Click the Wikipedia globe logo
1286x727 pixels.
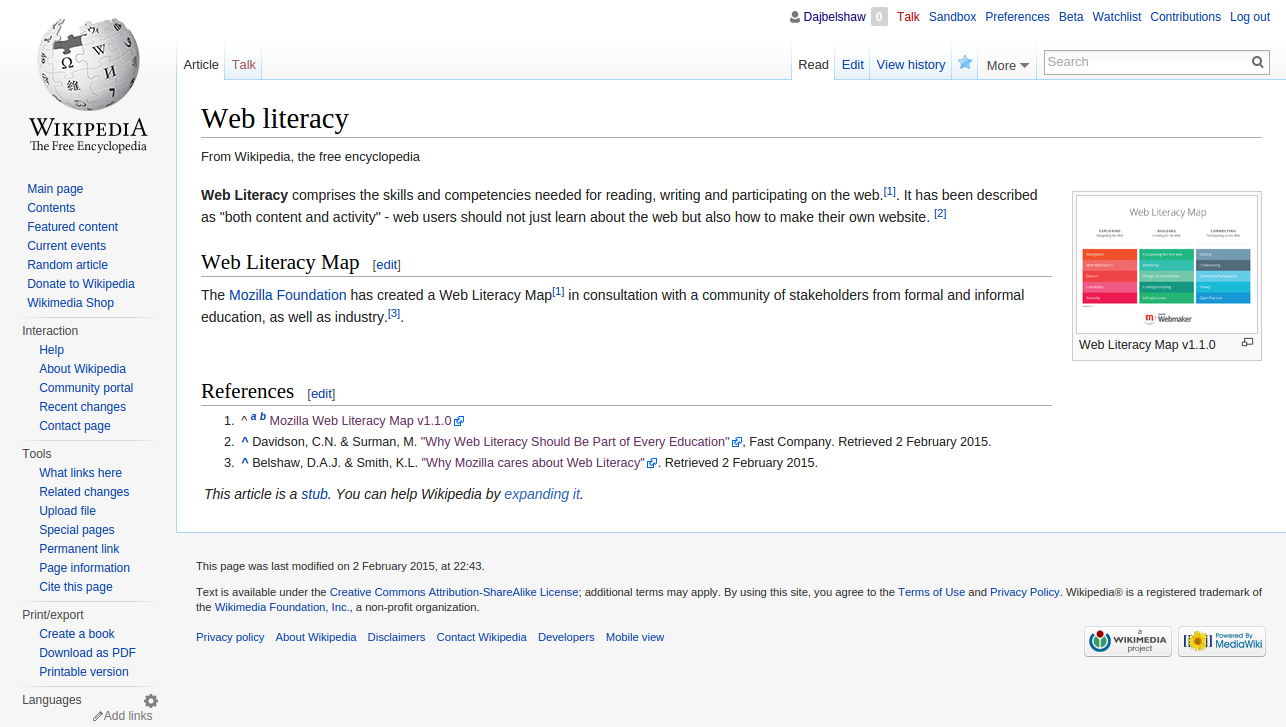point(88,66)
